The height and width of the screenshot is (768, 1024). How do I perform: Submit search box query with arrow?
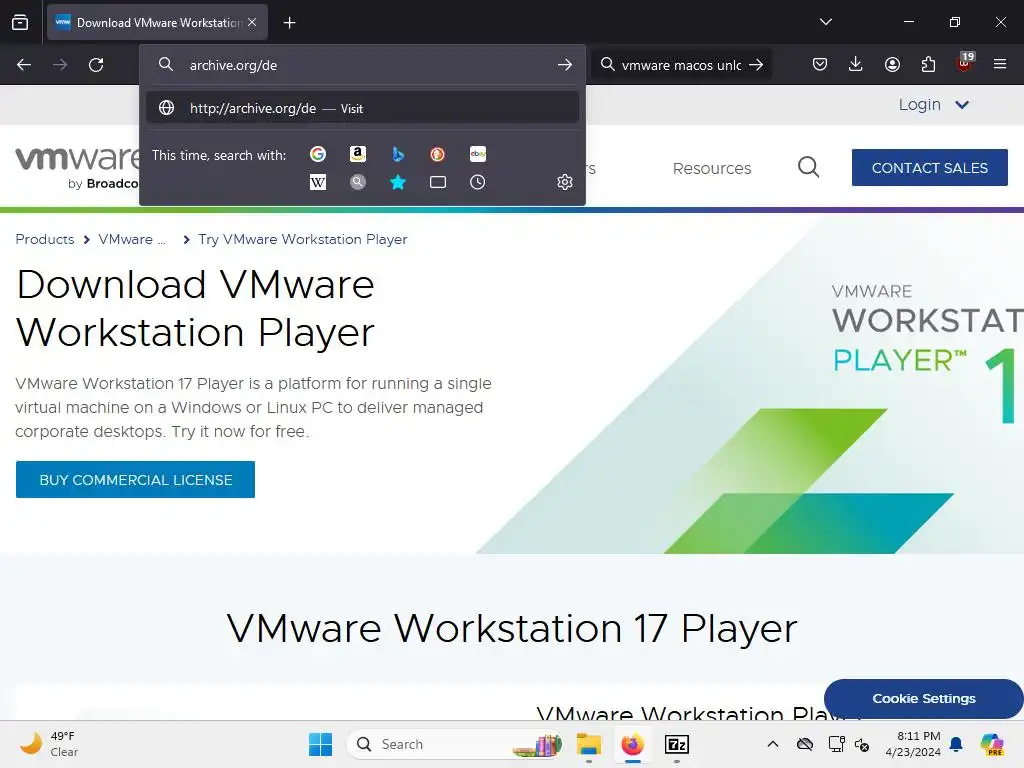[756, 65]
